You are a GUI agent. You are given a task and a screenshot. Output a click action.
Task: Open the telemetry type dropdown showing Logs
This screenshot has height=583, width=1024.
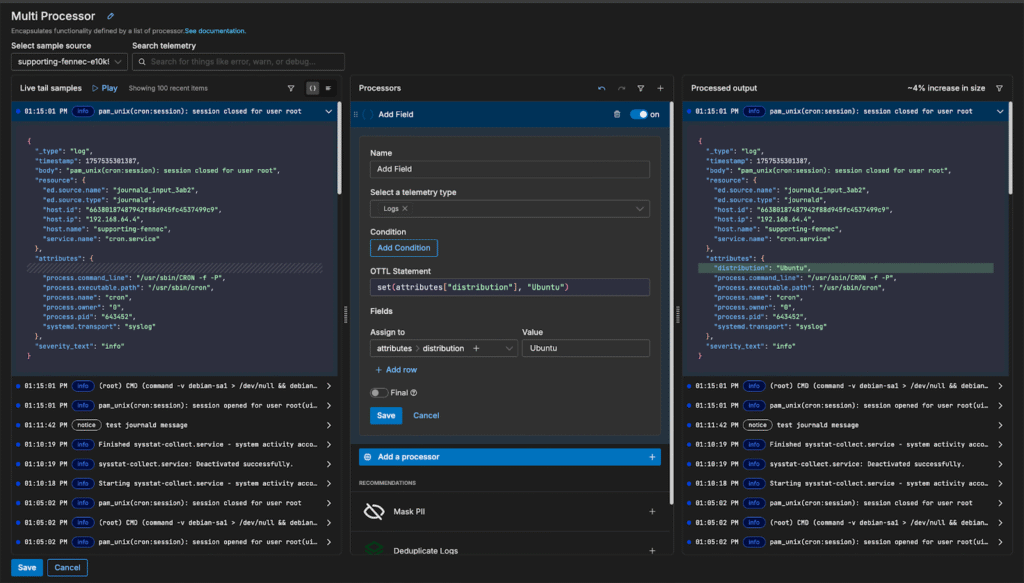(509, 209)
